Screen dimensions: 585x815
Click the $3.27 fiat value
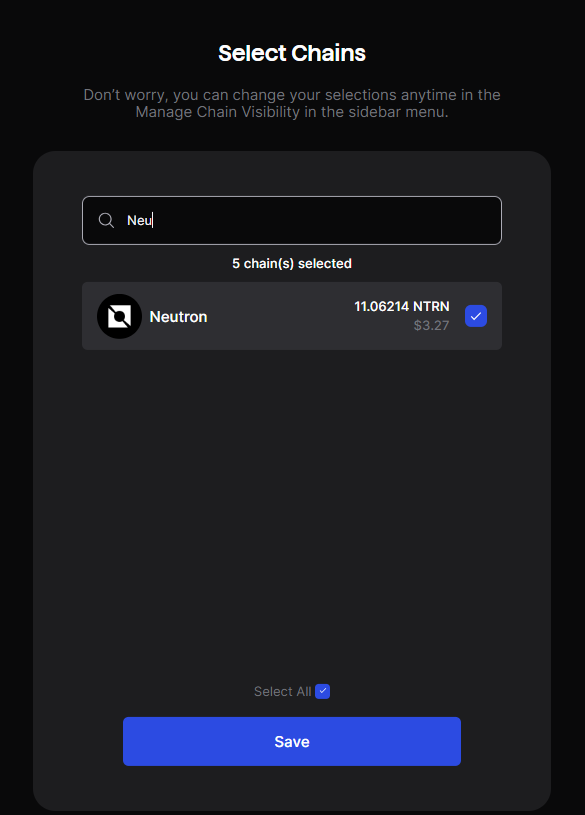(x=431, y=325)
